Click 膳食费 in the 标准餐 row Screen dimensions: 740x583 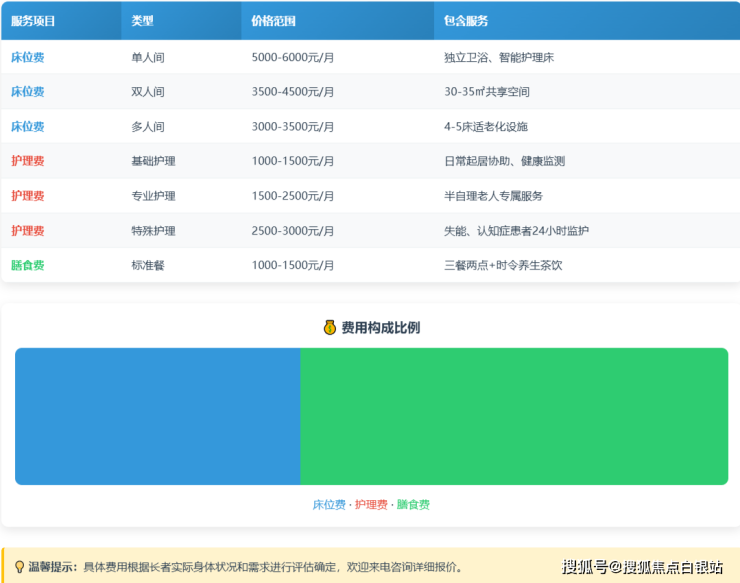point(28,266)
